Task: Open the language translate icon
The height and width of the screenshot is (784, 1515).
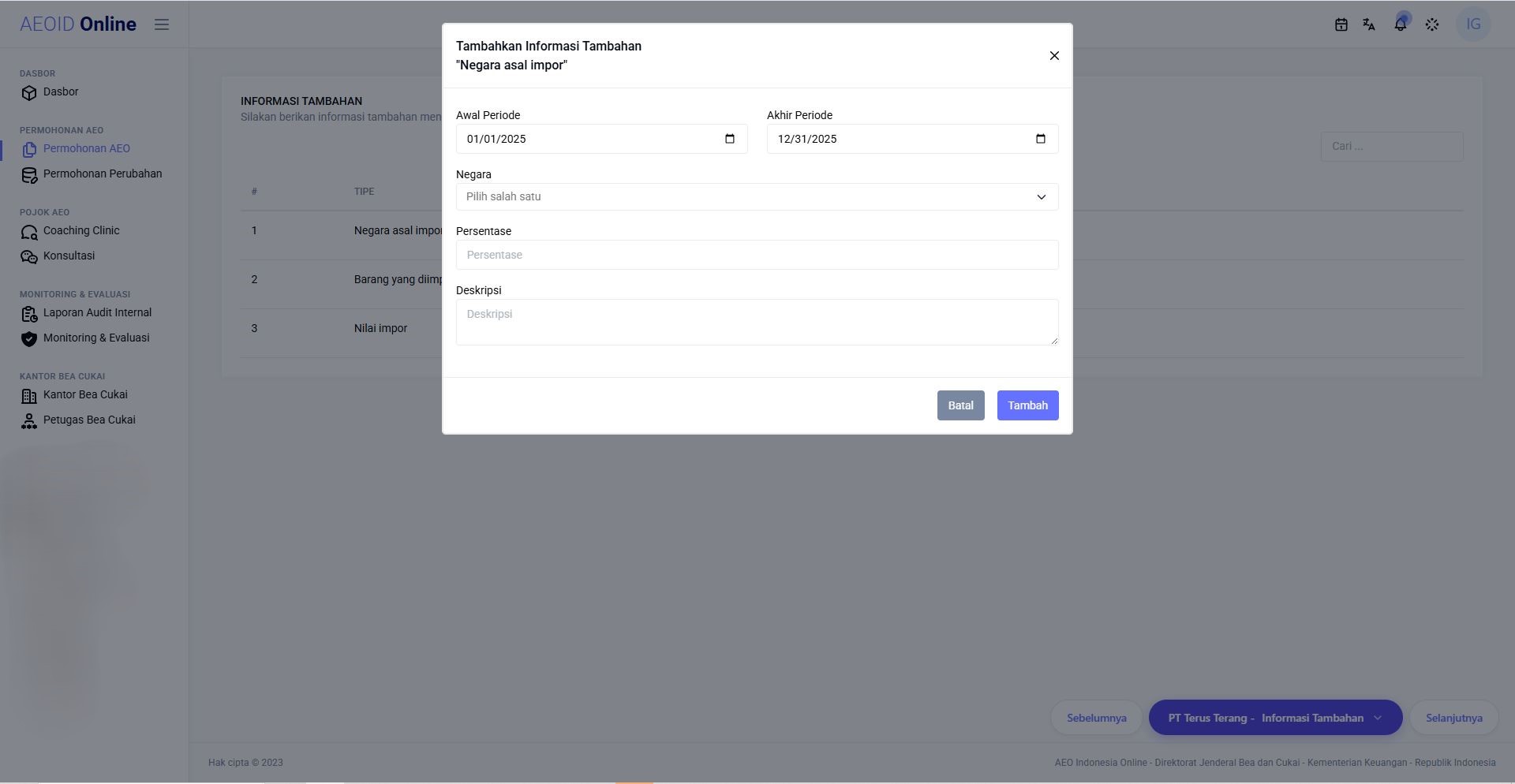Action: pyautogui.click(x=1369, y=24)
